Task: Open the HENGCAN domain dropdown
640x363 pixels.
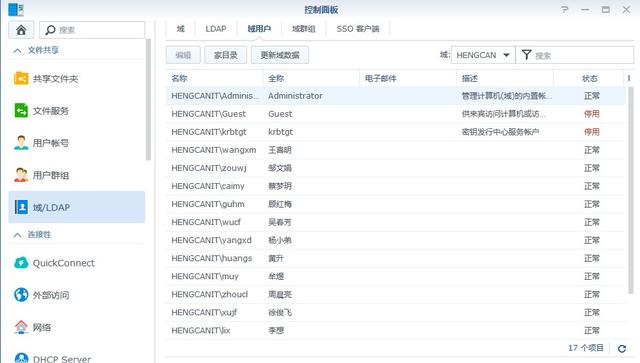Action: (x=483, y=55)
